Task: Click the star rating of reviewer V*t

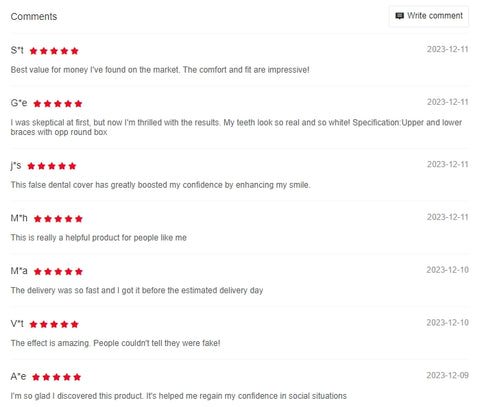Action: pos(54,324)
